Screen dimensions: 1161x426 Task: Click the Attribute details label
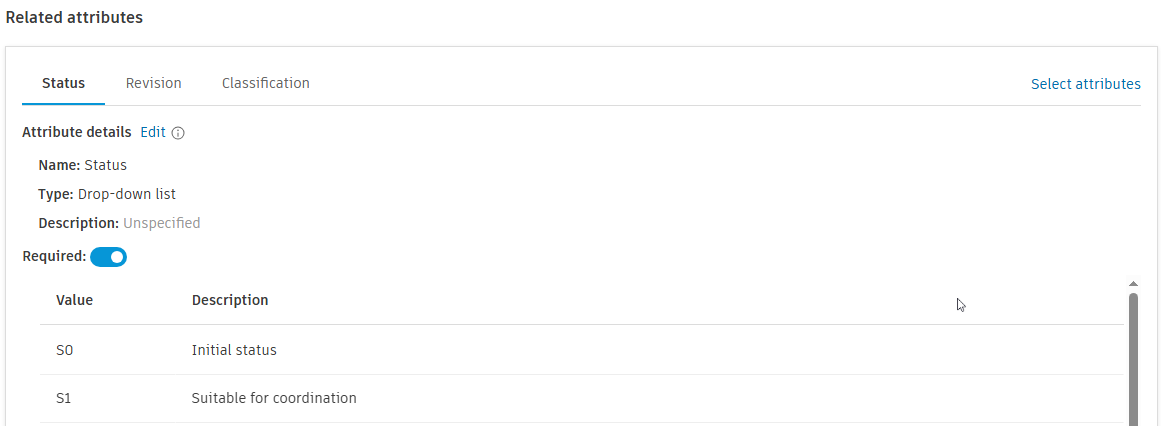(76, 132)
